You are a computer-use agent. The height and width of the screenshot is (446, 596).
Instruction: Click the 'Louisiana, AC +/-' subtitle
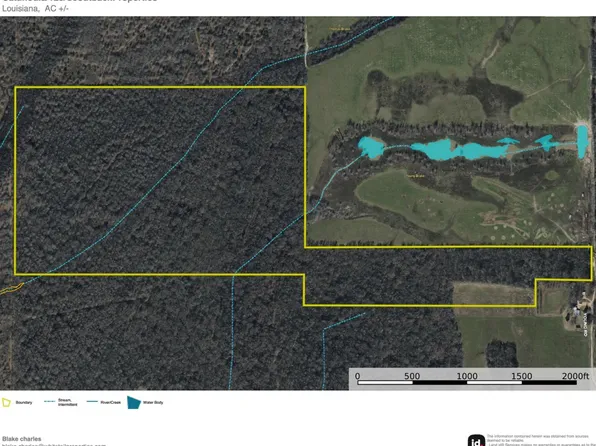pyautogui.click(x=35, y=9)
